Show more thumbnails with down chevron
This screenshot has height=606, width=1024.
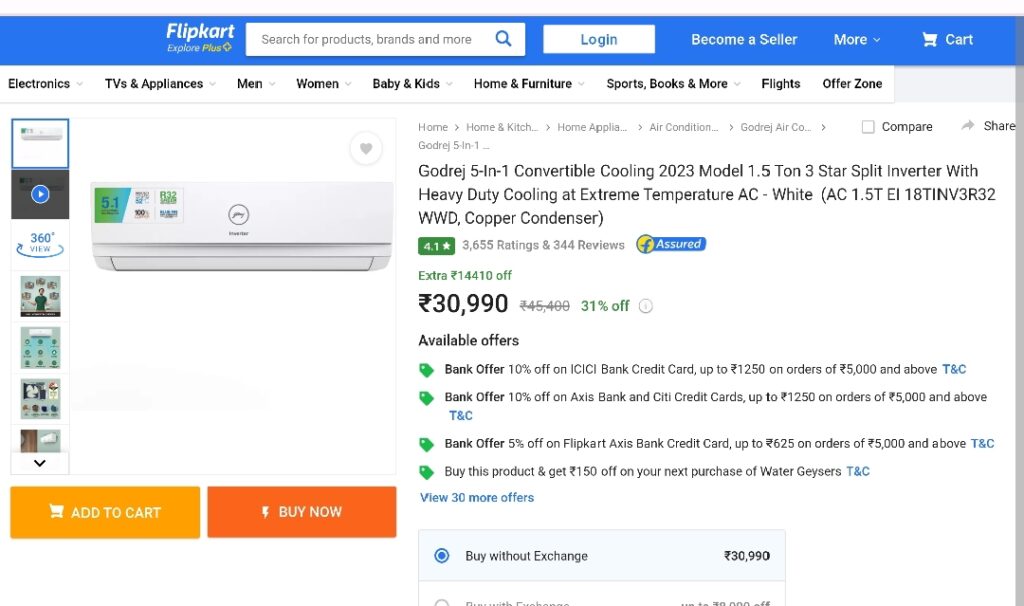pos(40,463)
